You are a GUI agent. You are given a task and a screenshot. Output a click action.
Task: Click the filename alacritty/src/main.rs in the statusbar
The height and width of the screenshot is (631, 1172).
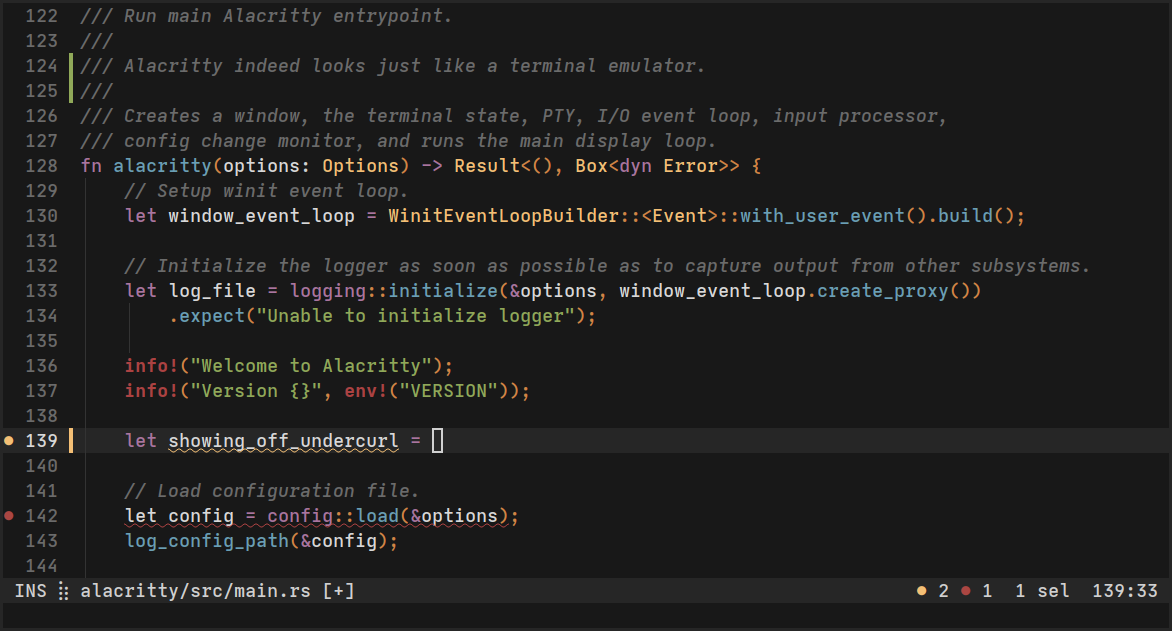coord(195,590)
